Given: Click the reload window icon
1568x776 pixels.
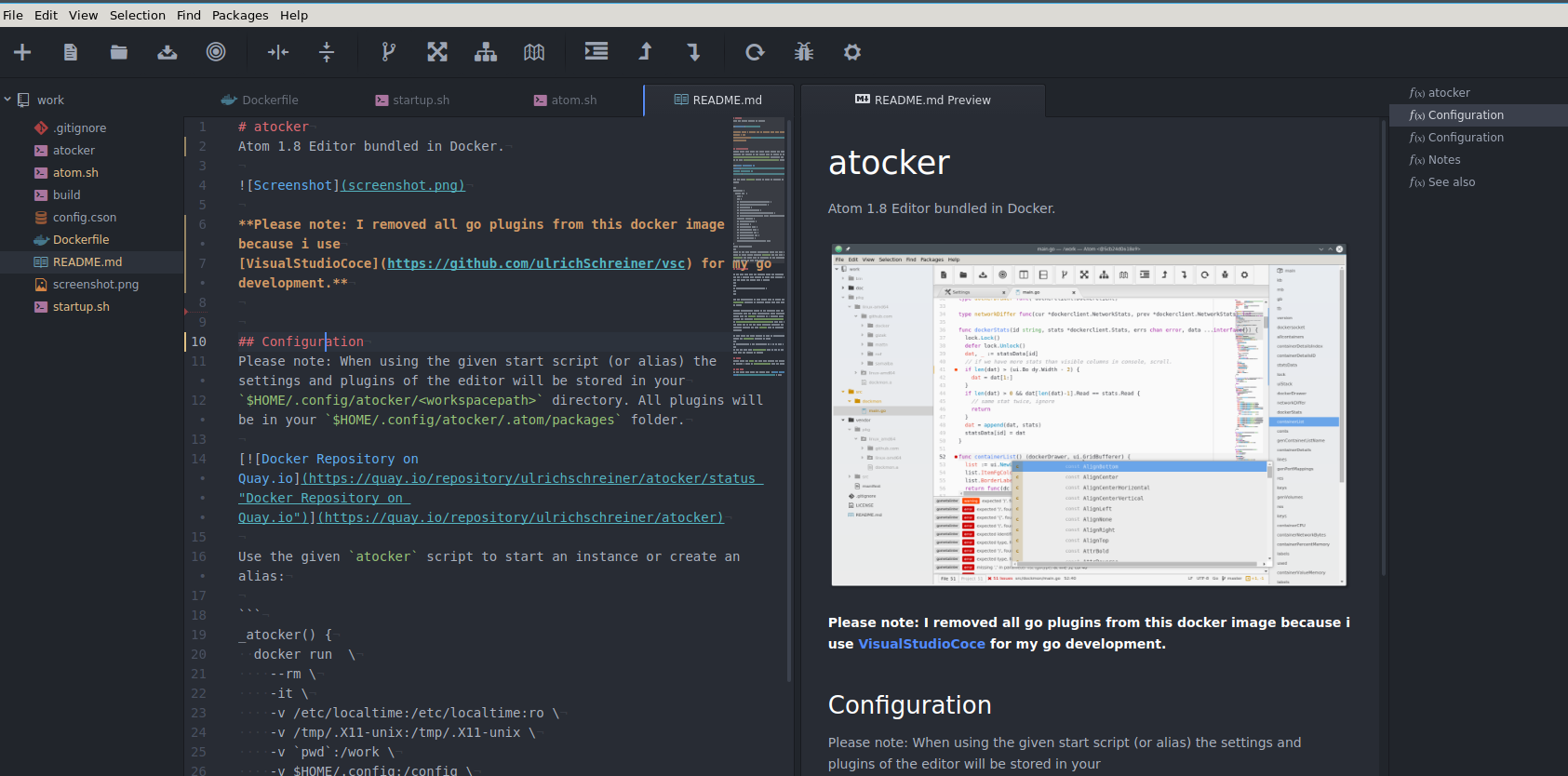Looking at the screenshot, I should tap(755, 52).
